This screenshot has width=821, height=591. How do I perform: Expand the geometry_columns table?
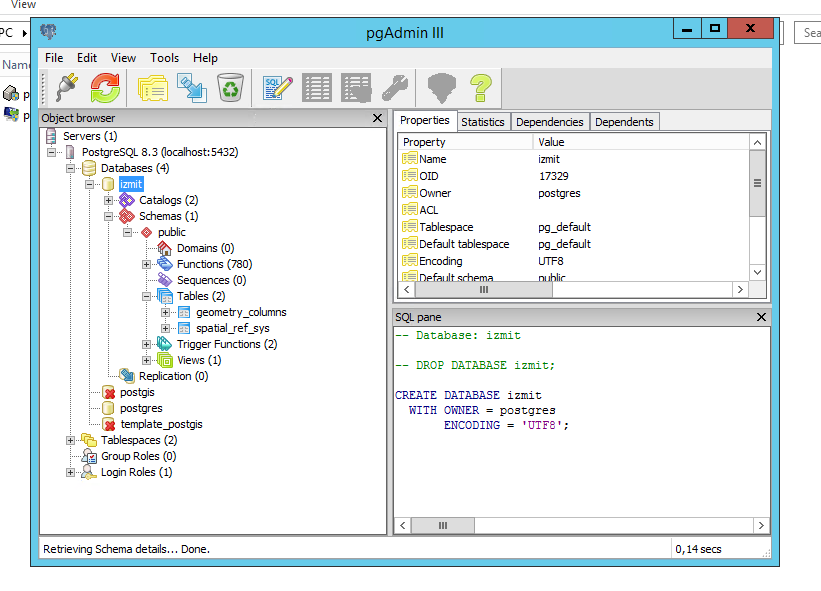click(x=165, y=313)
